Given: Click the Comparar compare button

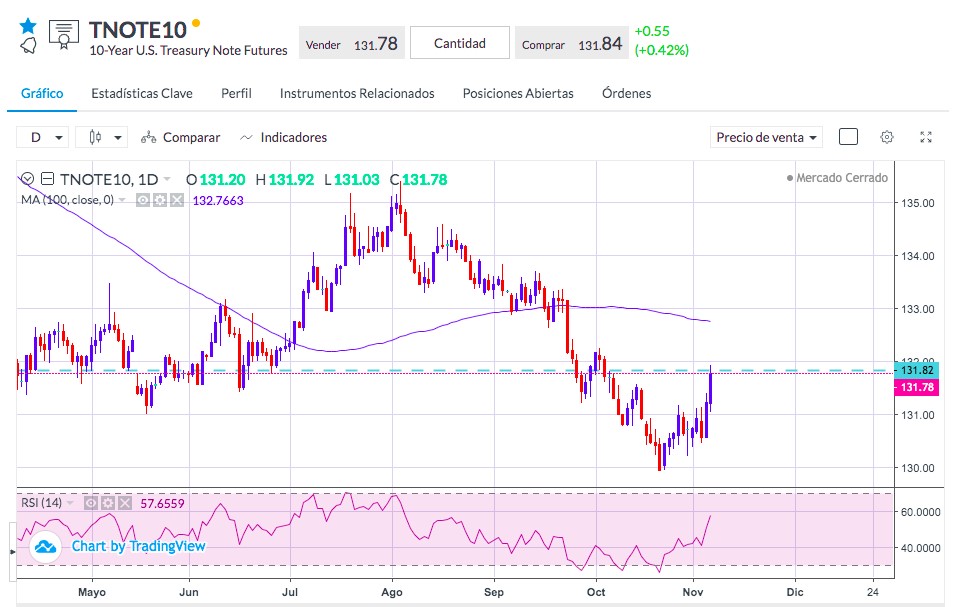Looking at the screenshot, I should click(180, 137).
